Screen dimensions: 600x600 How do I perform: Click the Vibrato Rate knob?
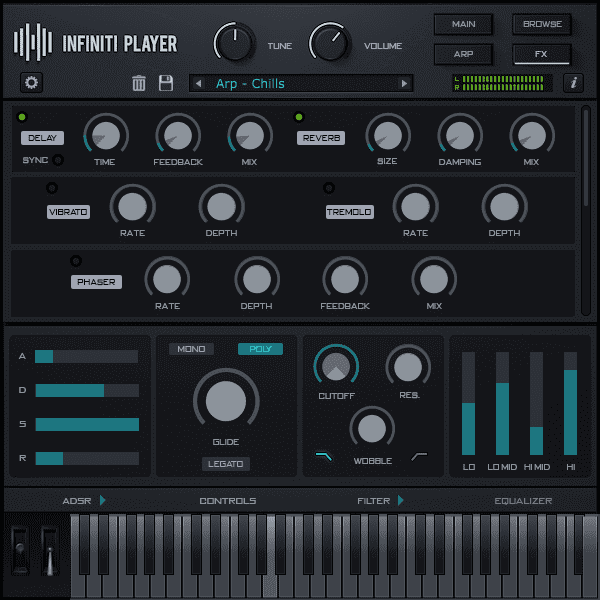pos(132,207)
